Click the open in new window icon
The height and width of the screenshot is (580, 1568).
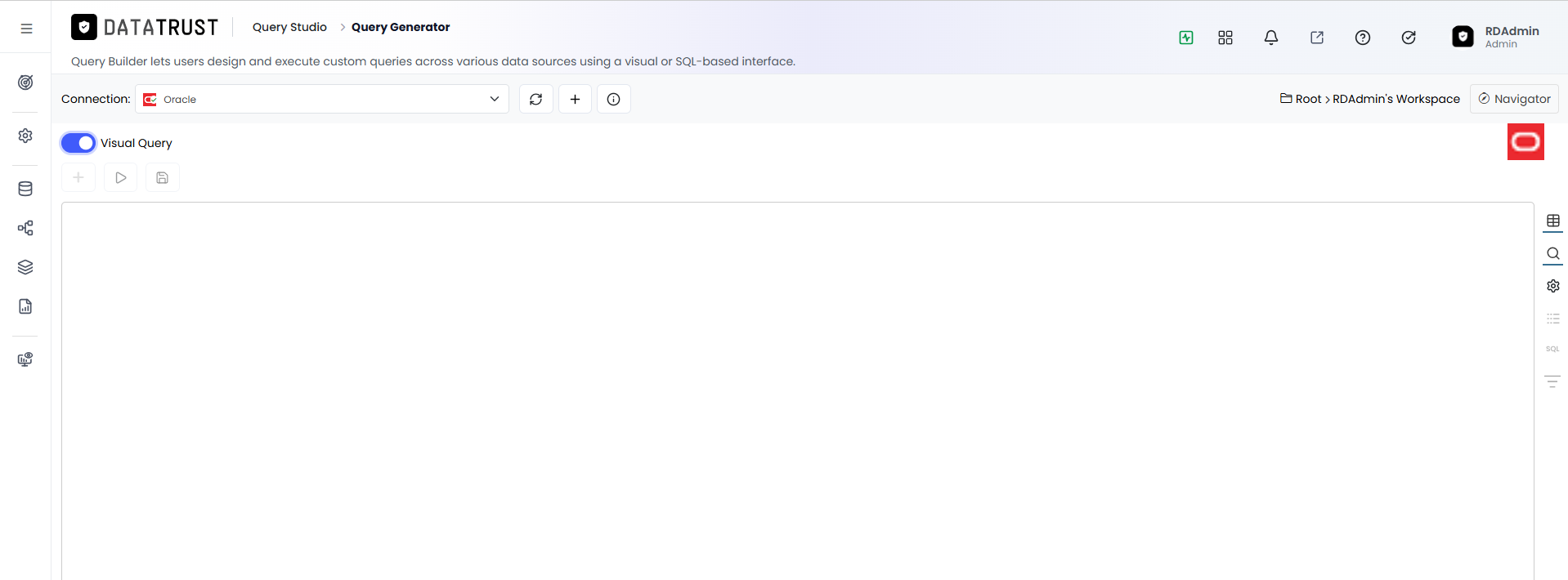[x=1317, y=38]
